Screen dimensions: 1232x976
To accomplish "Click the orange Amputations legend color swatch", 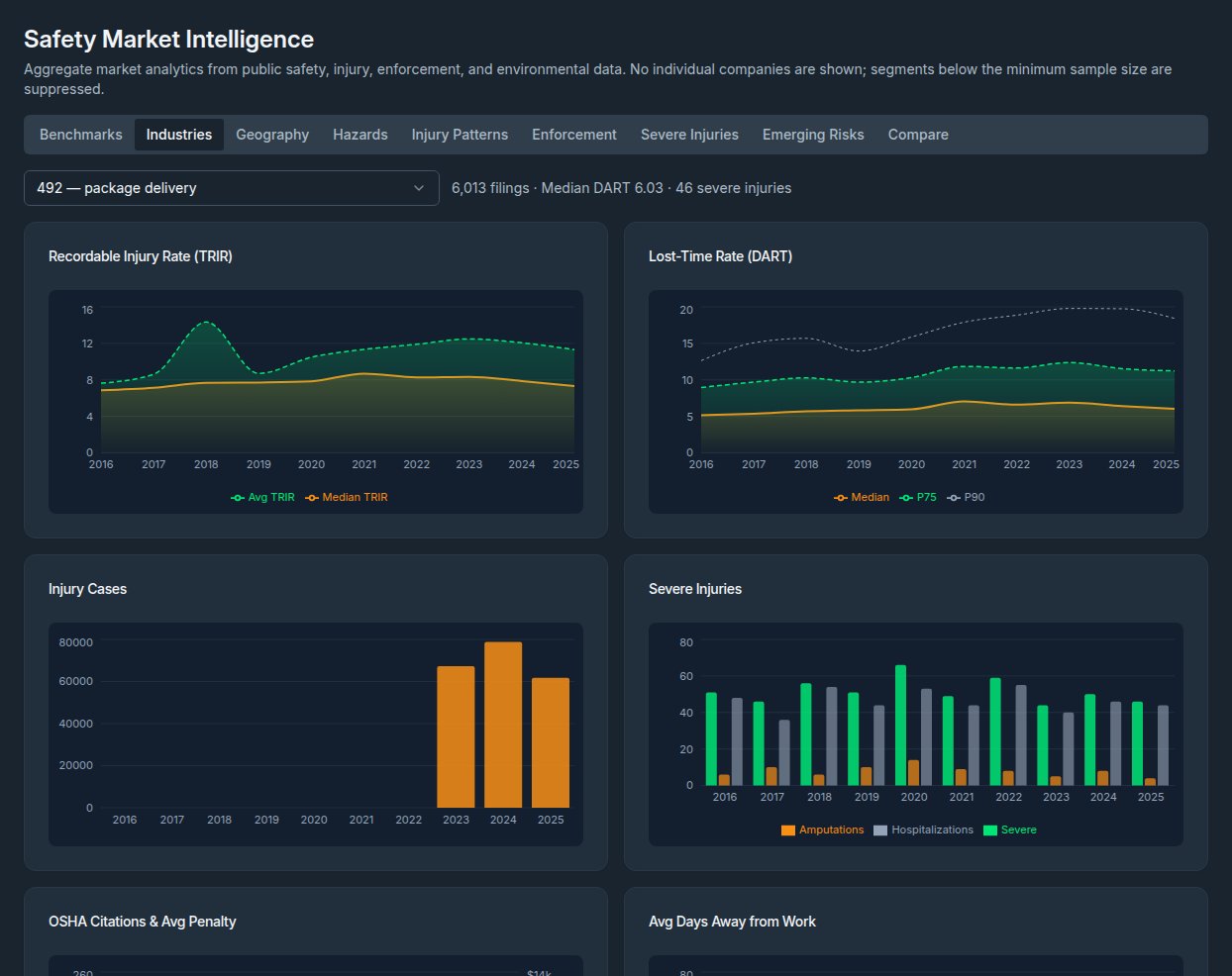I will pos(788,830).
